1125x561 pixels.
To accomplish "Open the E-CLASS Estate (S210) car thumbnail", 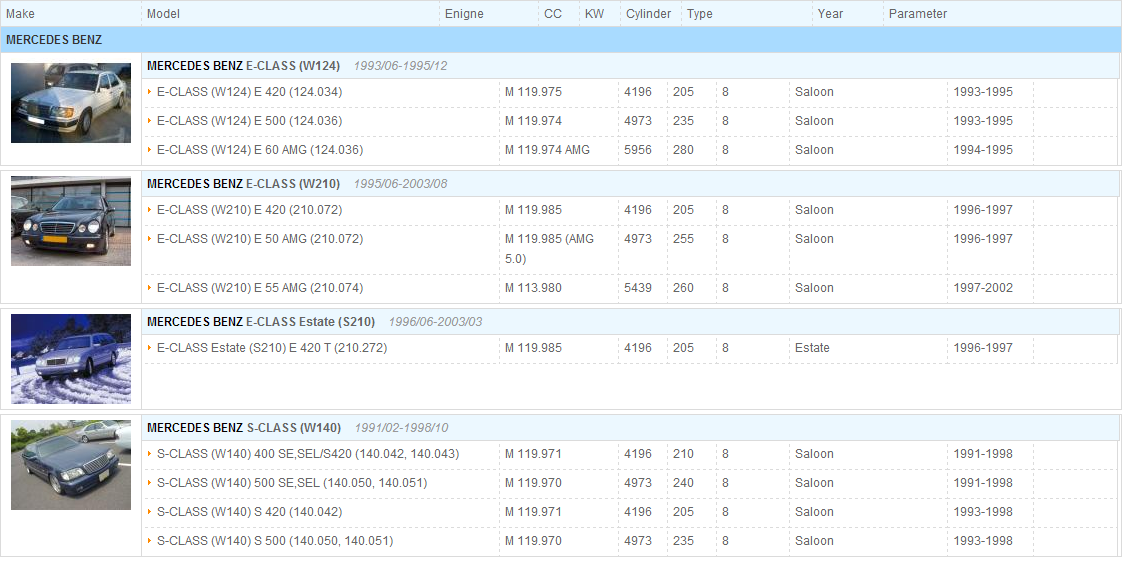I will coord(71,359).
